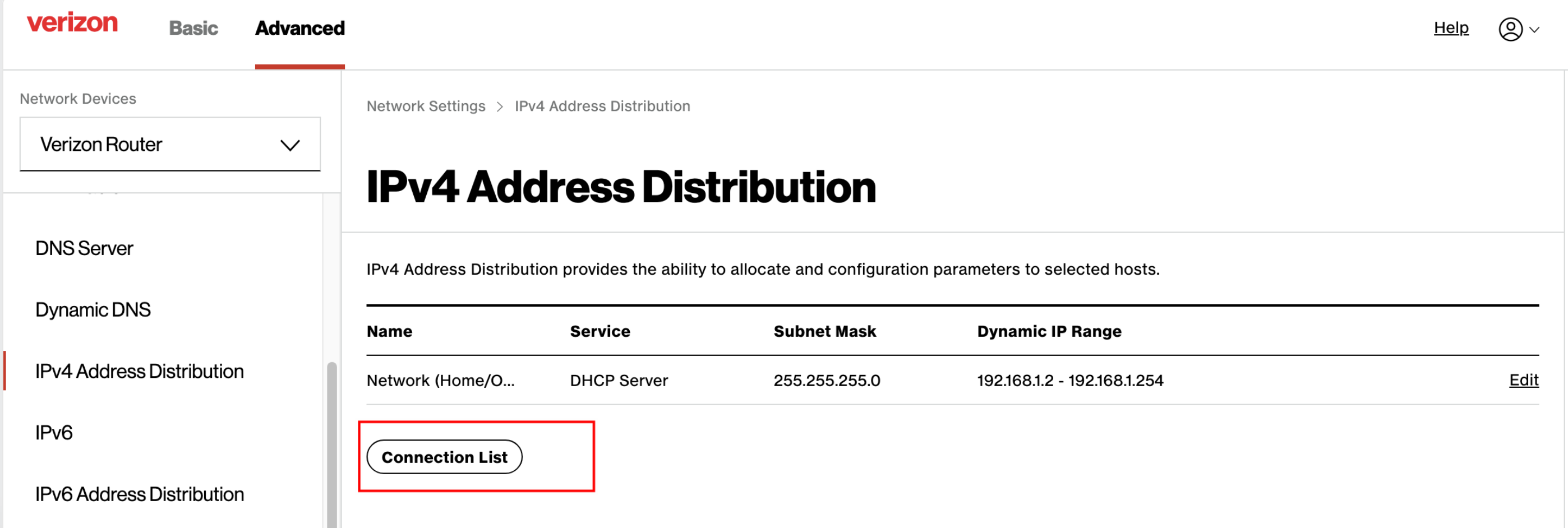Click the Verizon logo
Viewport: 1568px width, 528px height.
[72, 23]
